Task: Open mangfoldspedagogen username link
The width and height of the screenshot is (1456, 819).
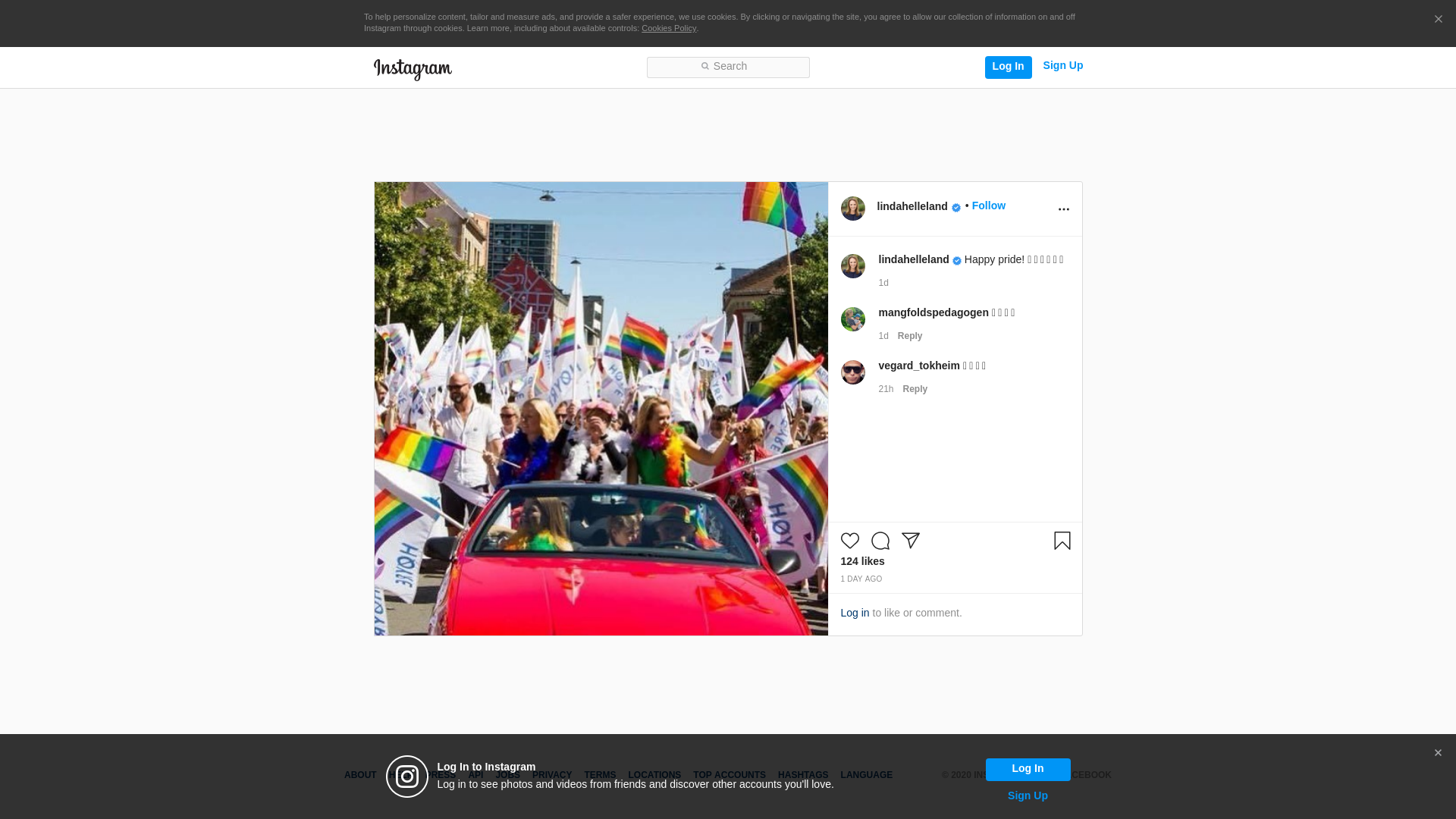Action: coord(933,312)
